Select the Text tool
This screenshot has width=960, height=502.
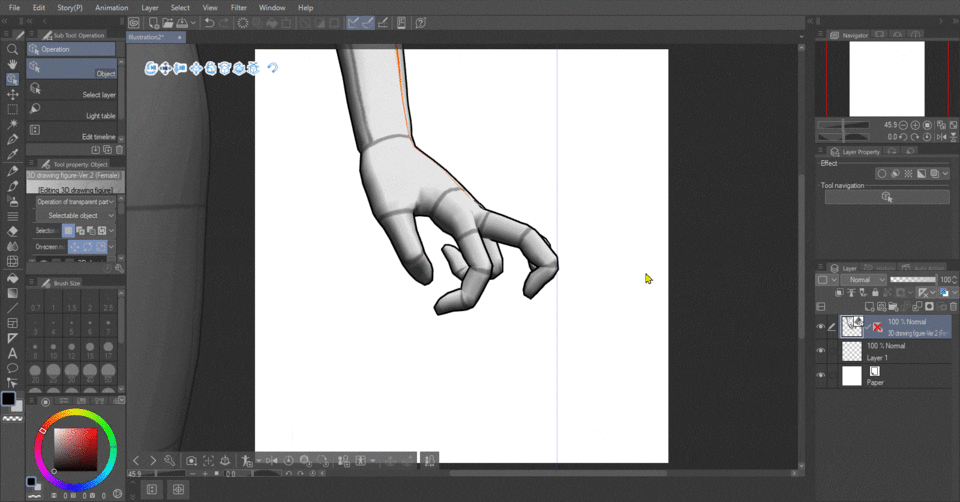(12, 353)
